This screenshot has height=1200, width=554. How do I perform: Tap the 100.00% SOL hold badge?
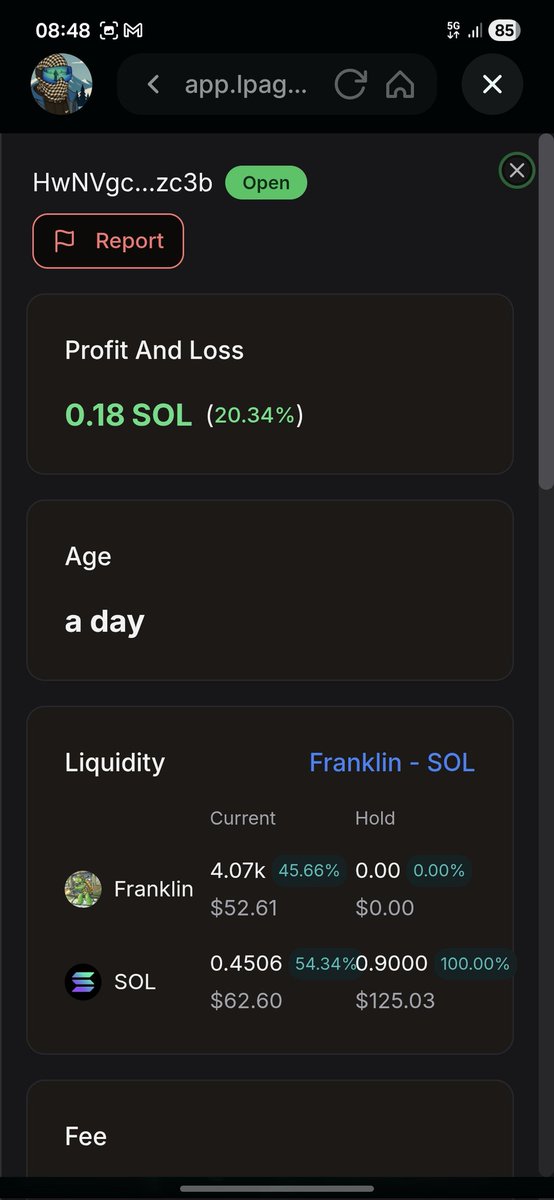pos(474,964)
